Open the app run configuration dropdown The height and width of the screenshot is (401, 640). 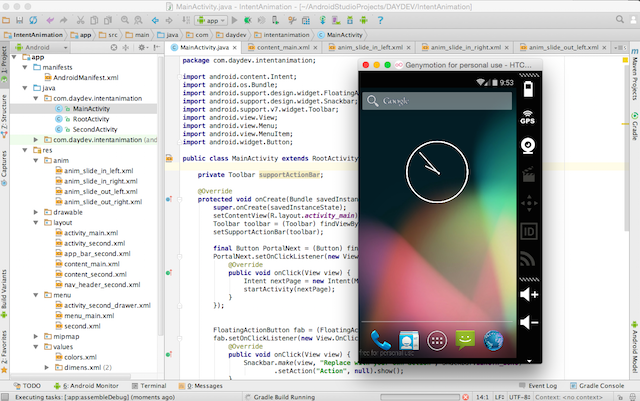(211, 20)
